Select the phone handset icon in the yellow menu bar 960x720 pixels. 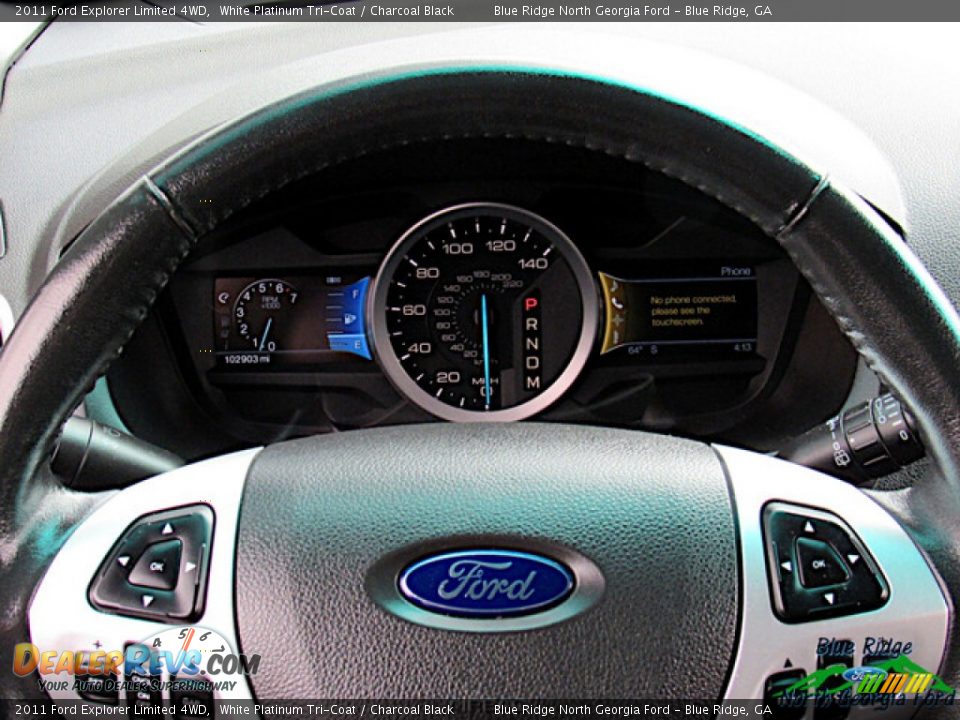tap(617, 302)
